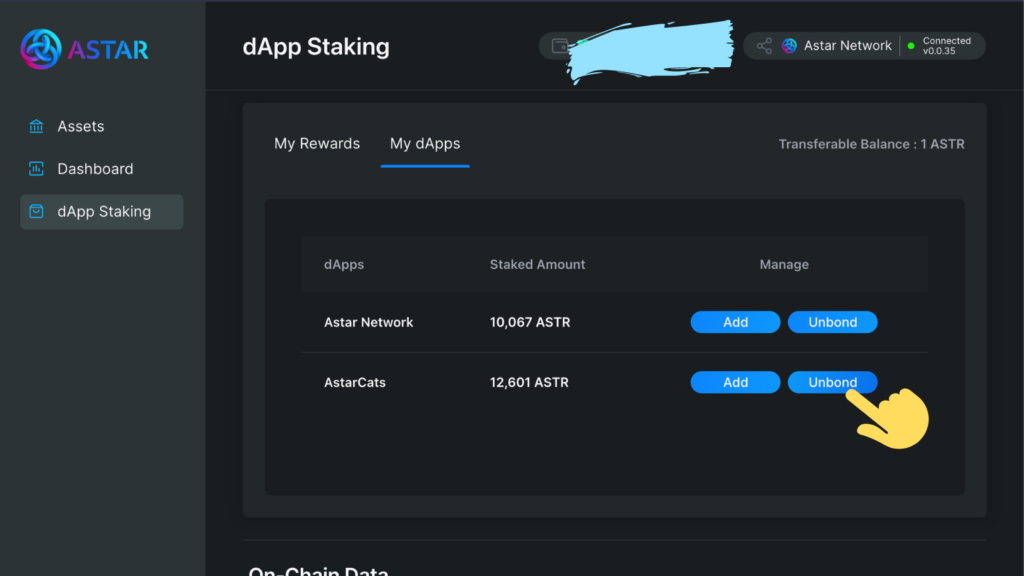Click the Assets bank icon
Viewport: 1024px width, 576px height.
(36, 126)
